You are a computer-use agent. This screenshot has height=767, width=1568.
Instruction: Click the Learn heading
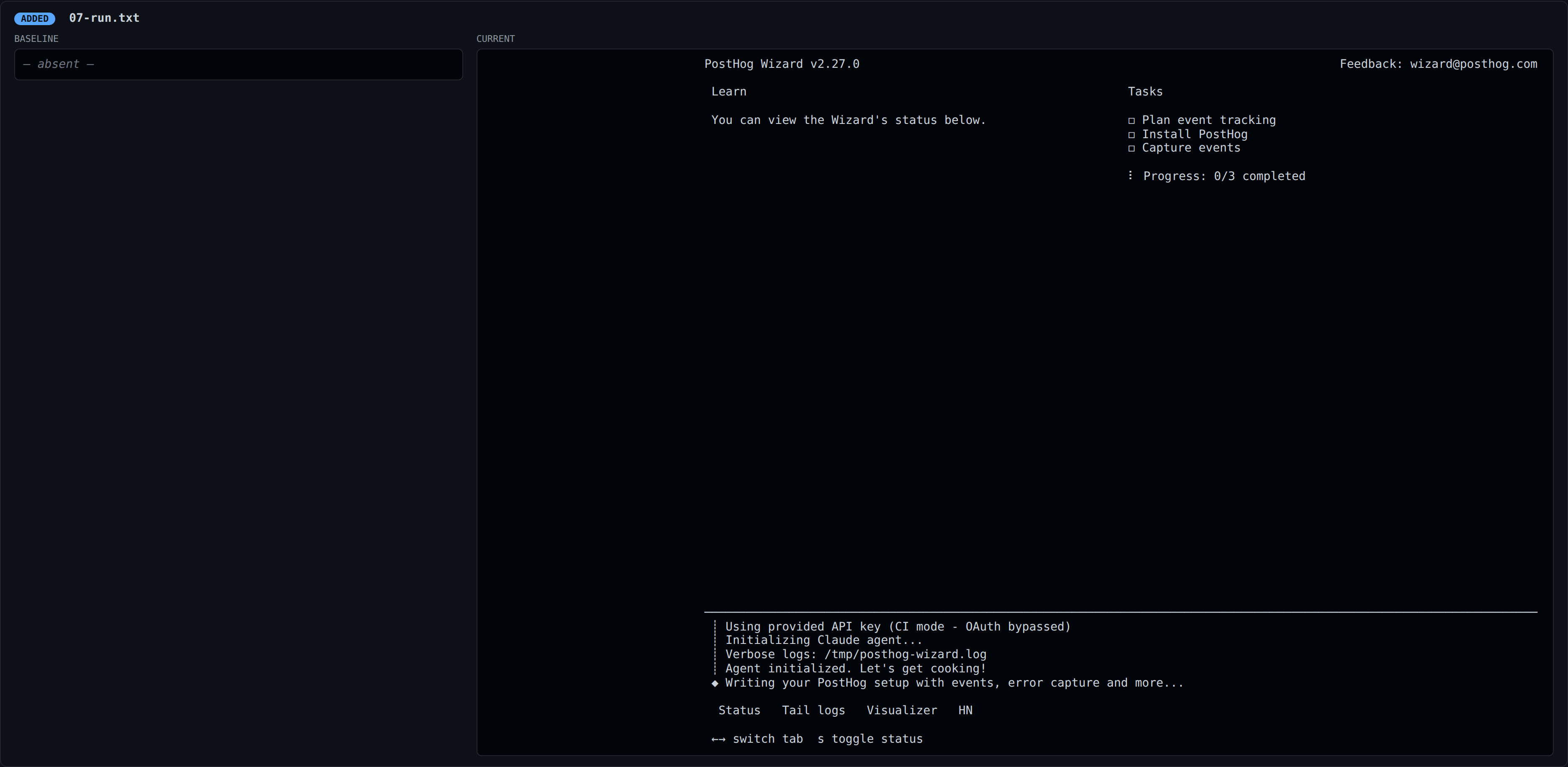(x=729, y=91)
